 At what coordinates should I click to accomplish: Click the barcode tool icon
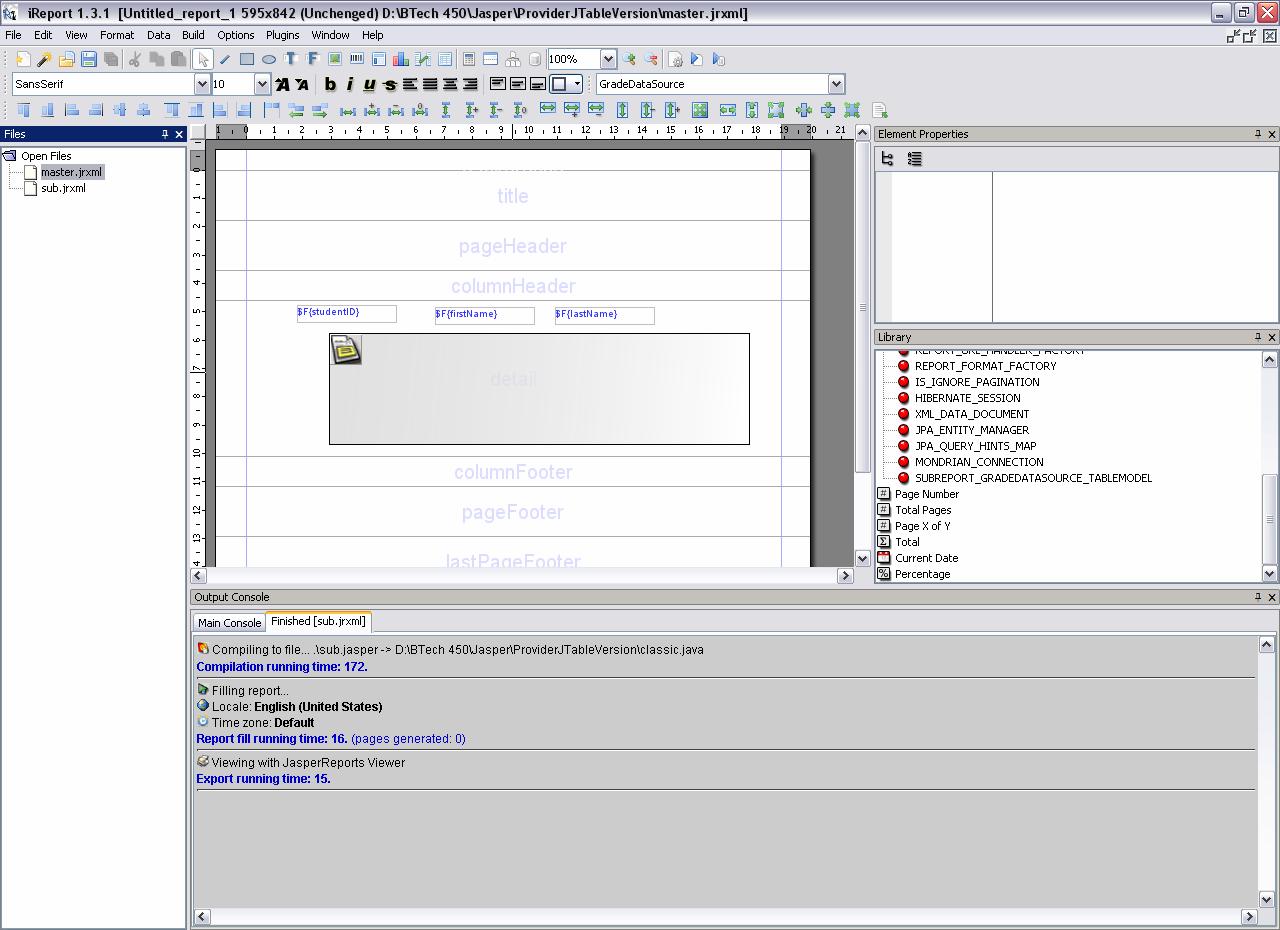[x=357, y=59]
